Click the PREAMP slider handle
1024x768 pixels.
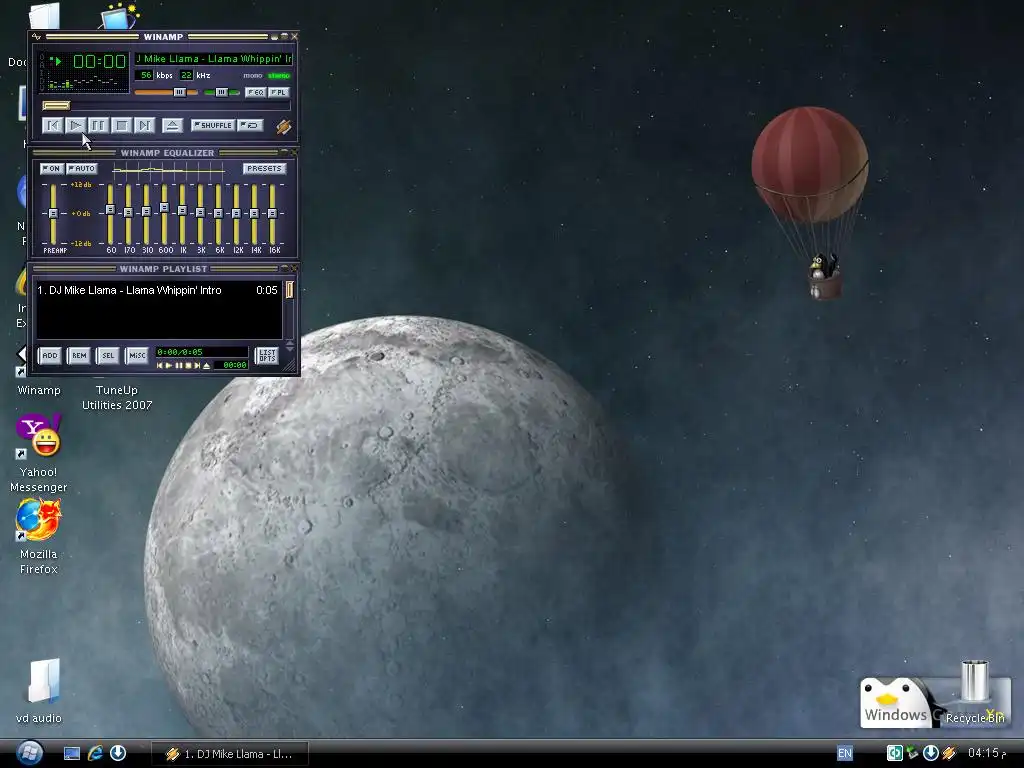[x=54, y=214]
